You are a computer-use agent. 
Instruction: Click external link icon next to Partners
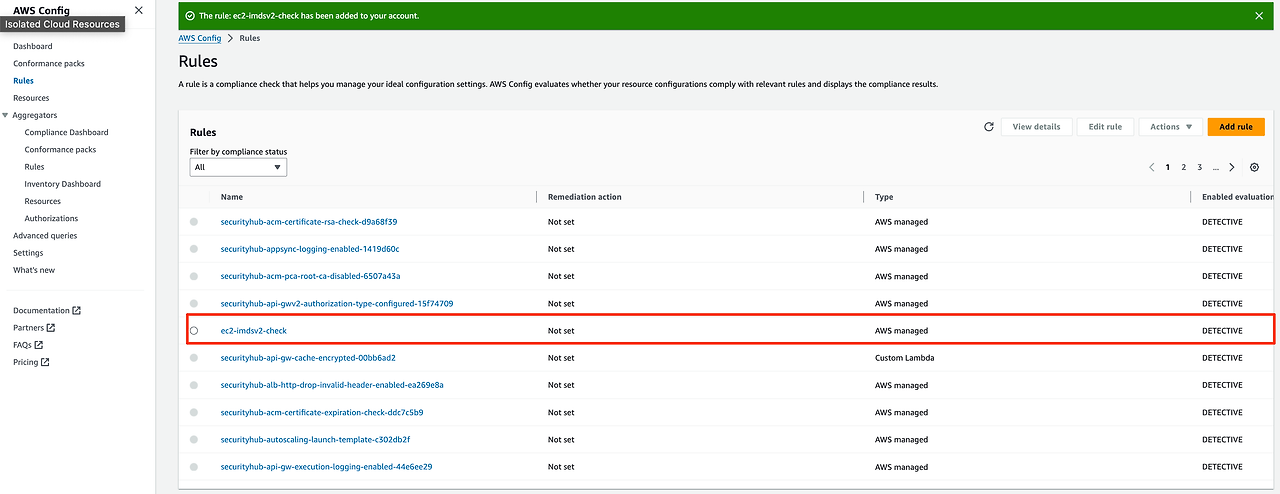pyautogui.click(x=51, y=328)
